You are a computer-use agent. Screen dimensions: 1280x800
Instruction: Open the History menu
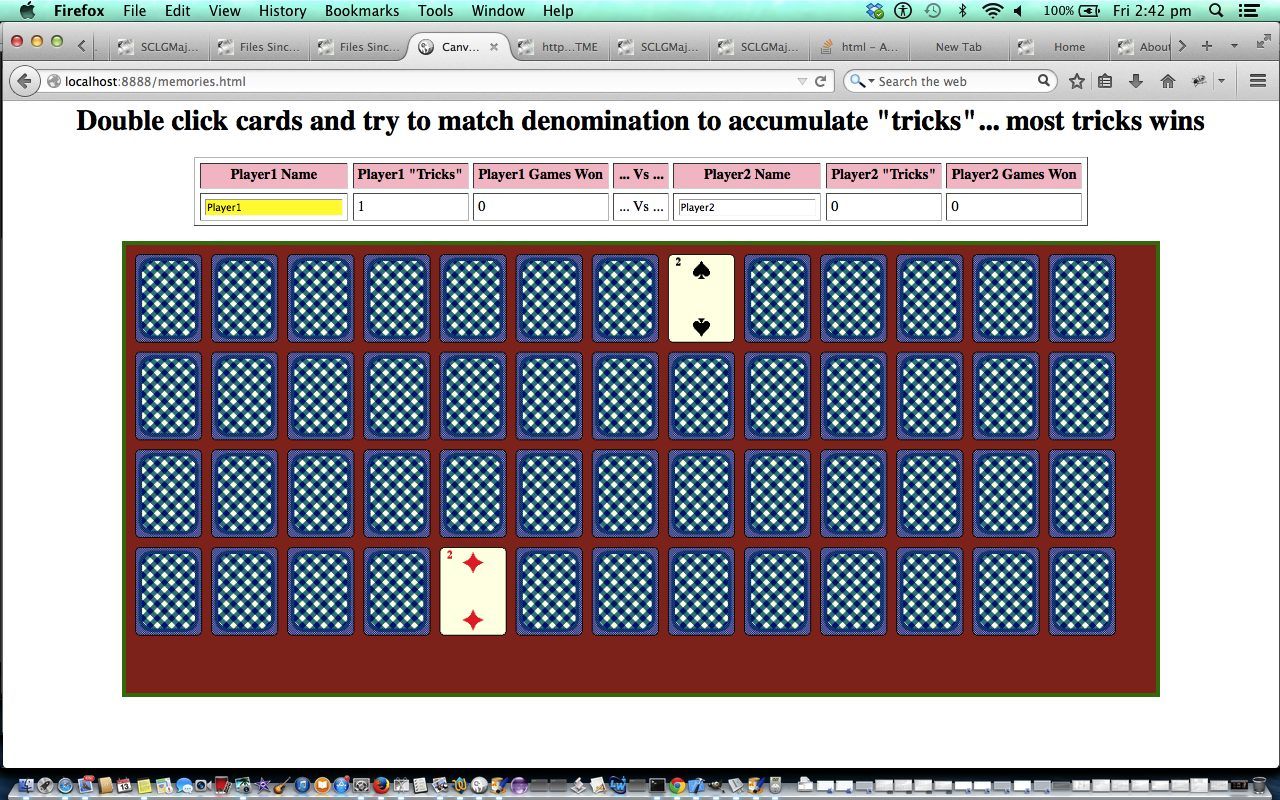(x=282, y=11)
